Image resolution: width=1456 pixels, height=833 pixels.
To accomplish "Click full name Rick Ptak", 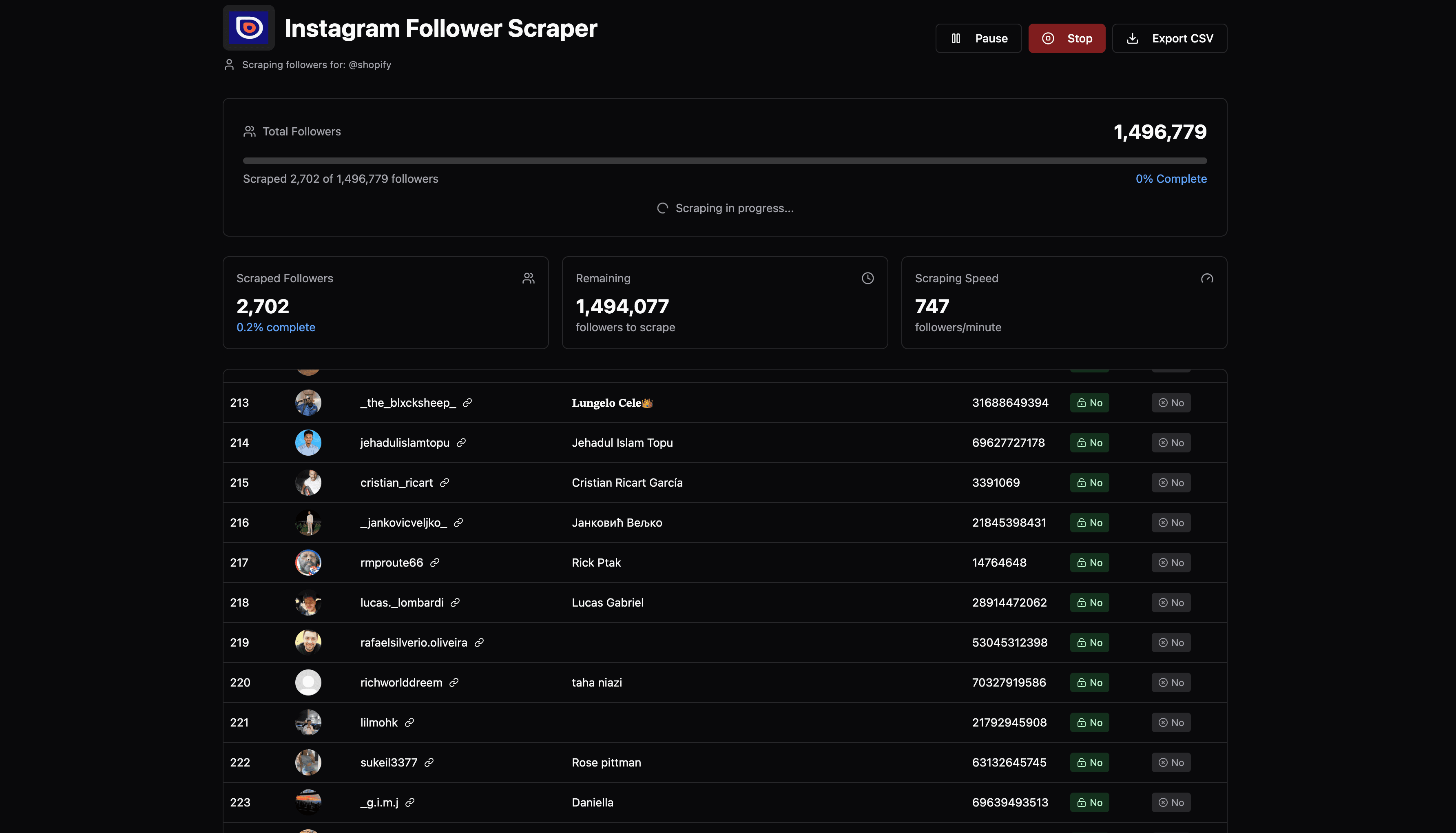I will click(596, 563).
